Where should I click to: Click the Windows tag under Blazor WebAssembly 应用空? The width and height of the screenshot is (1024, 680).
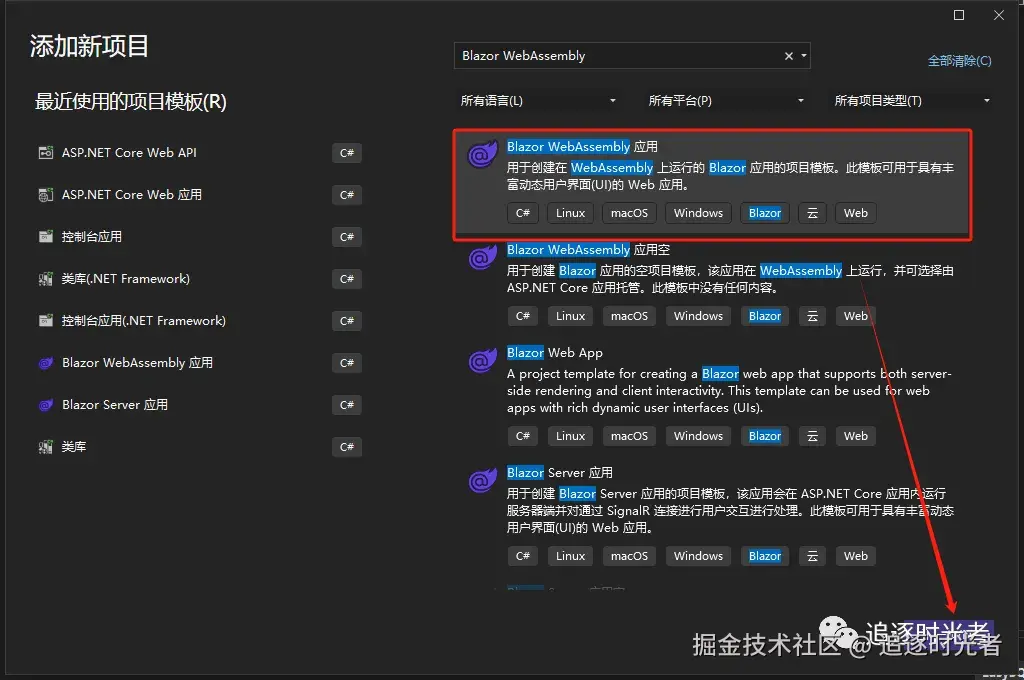698,316
